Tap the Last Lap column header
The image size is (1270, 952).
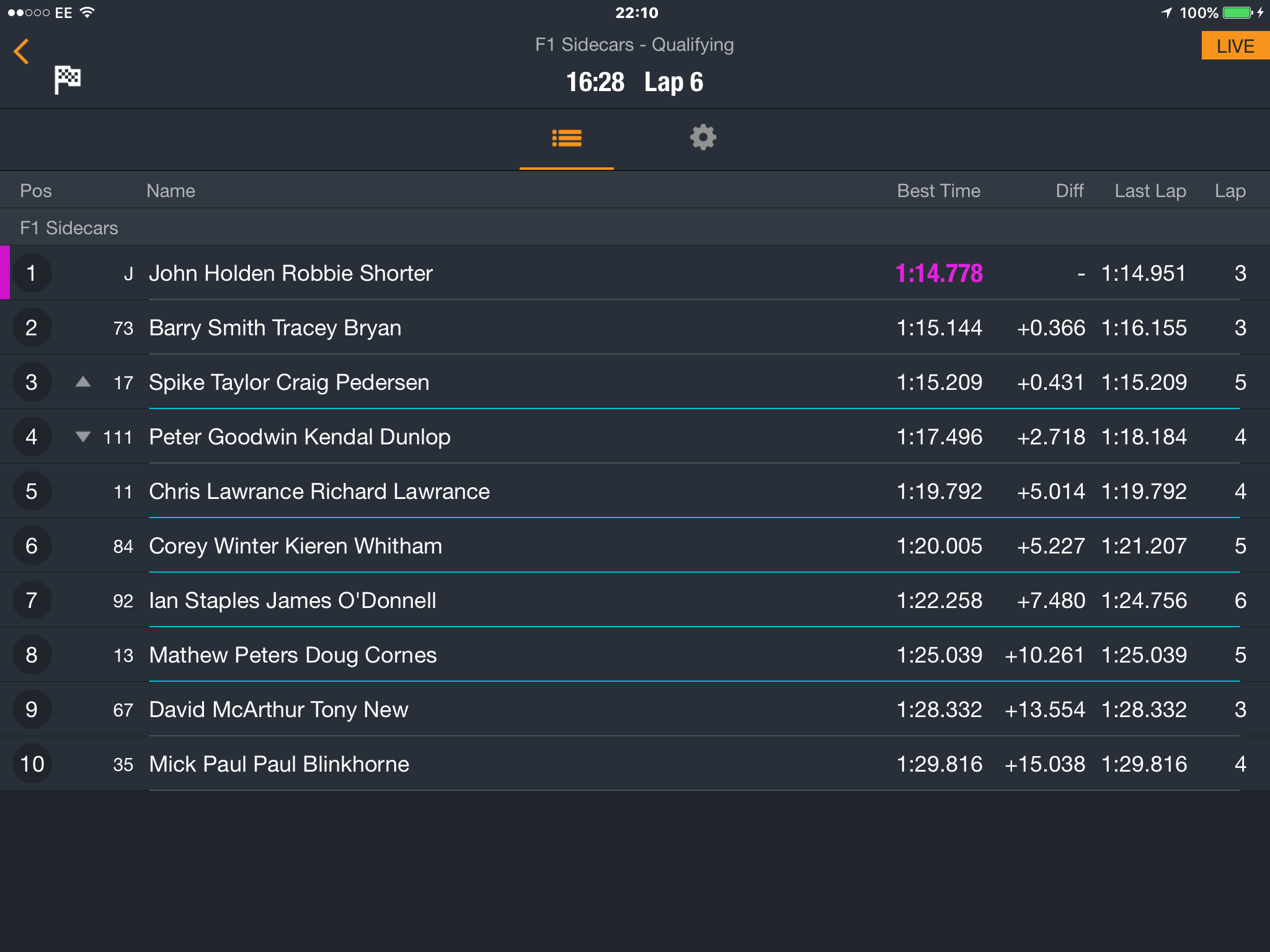point(1150,191)
